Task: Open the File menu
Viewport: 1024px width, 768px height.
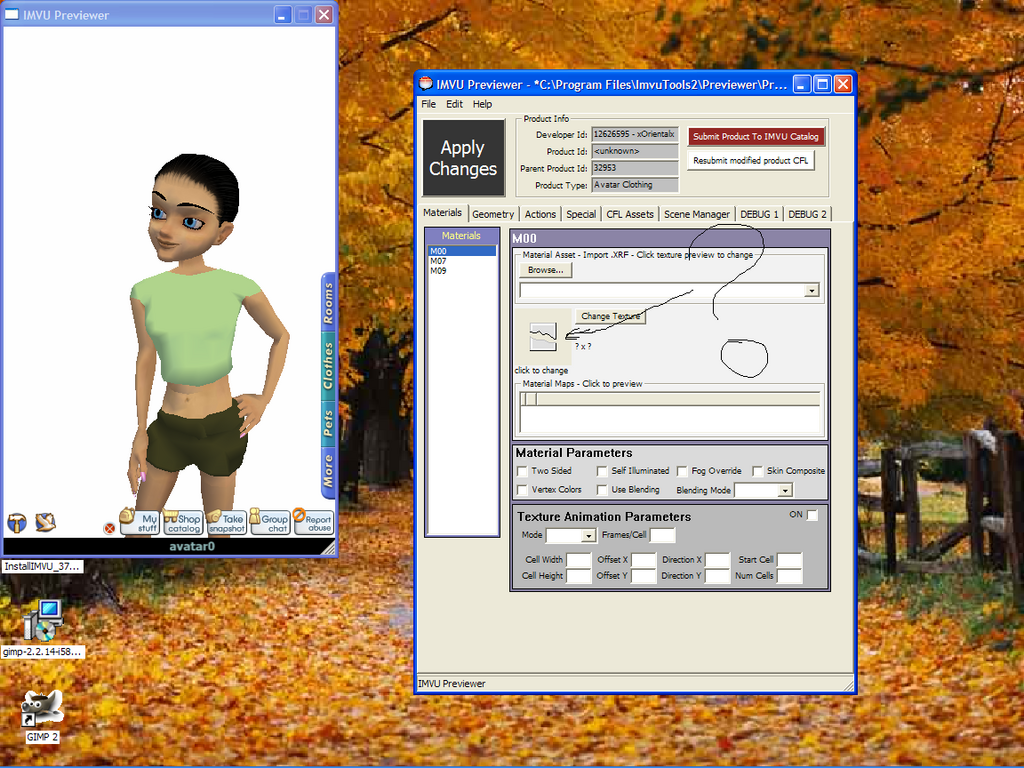Action: [428, 104]
